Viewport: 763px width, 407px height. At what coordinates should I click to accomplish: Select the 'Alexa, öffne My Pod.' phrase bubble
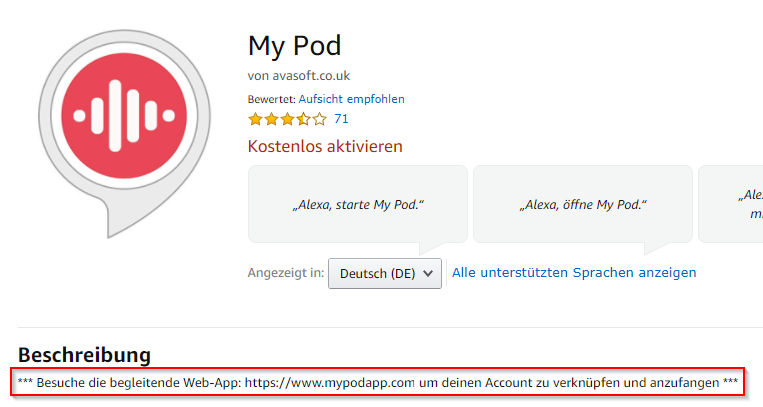(583, 204)
